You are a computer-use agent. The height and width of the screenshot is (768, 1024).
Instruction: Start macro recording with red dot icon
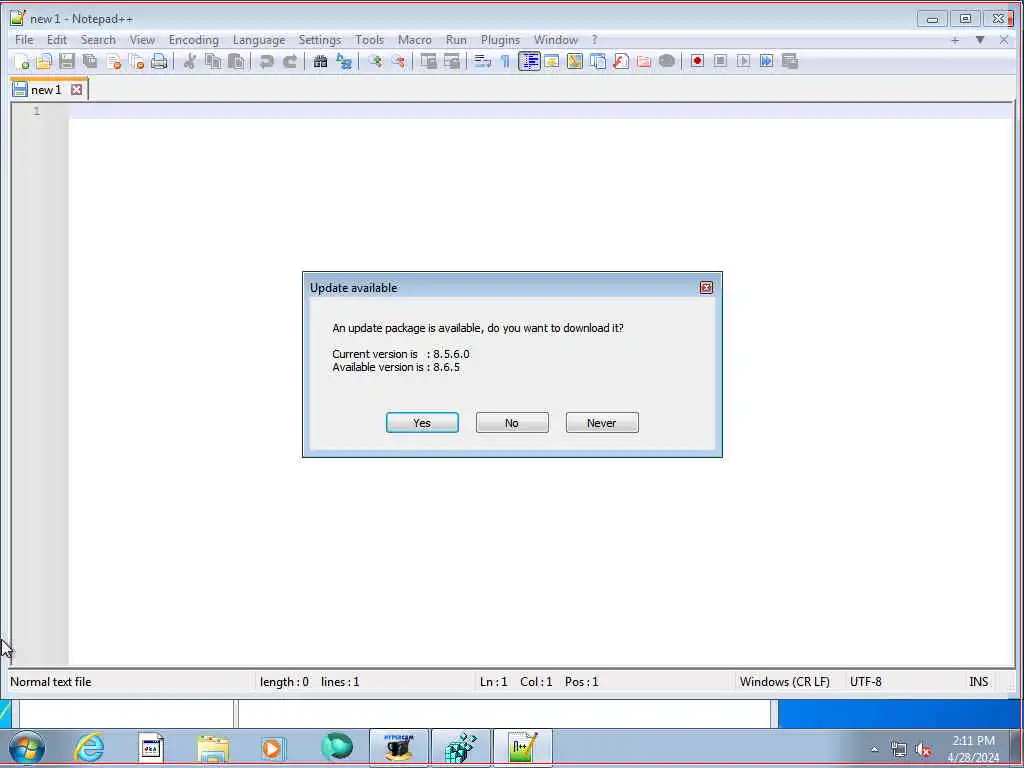click(697, 61)
